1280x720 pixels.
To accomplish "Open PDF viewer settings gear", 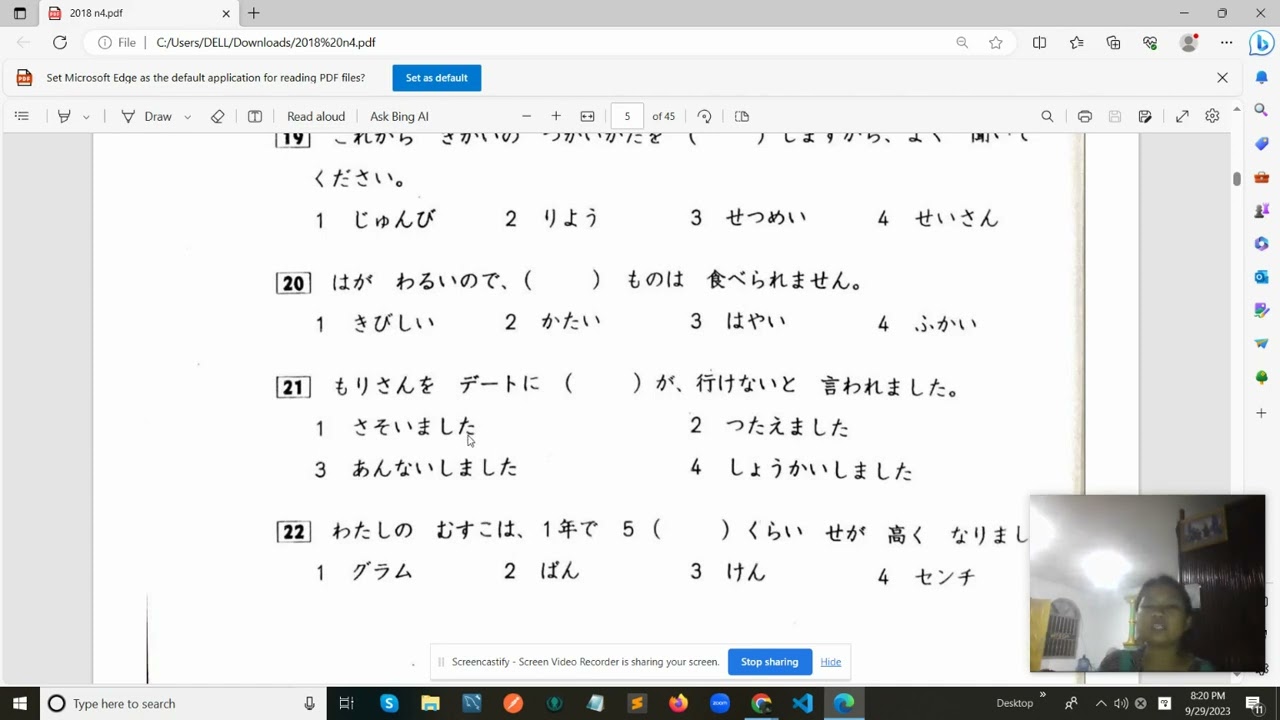I will [1212, 116].
